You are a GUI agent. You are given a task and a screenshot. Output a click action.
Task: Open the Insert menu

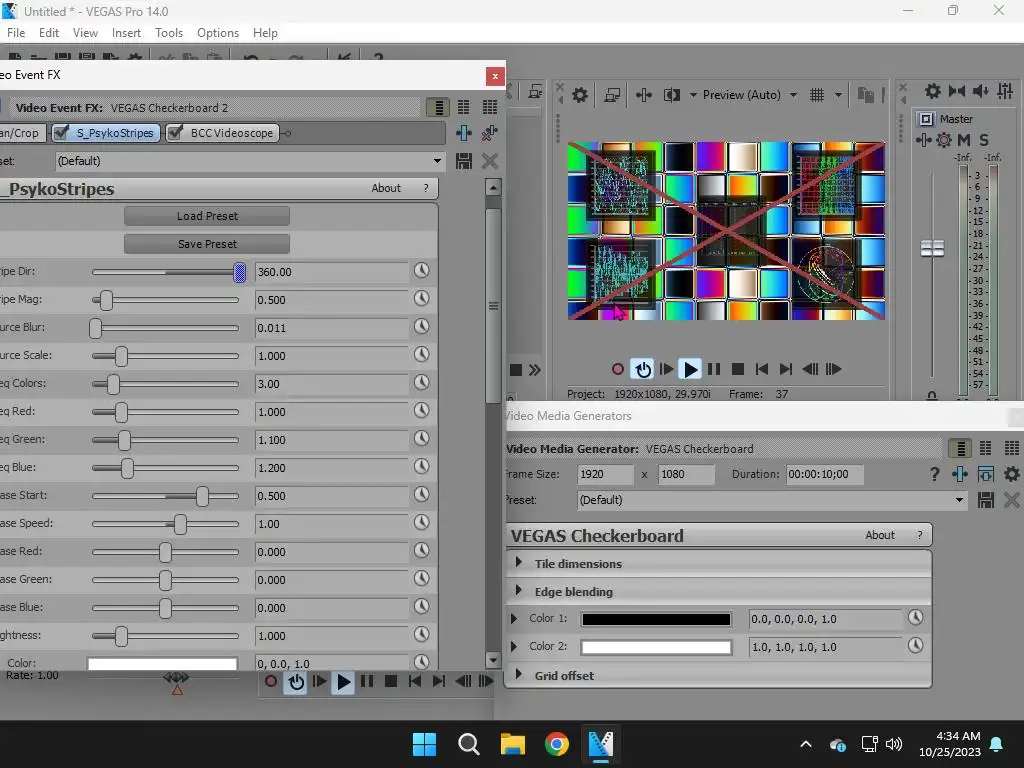click(x=126, y=33)
